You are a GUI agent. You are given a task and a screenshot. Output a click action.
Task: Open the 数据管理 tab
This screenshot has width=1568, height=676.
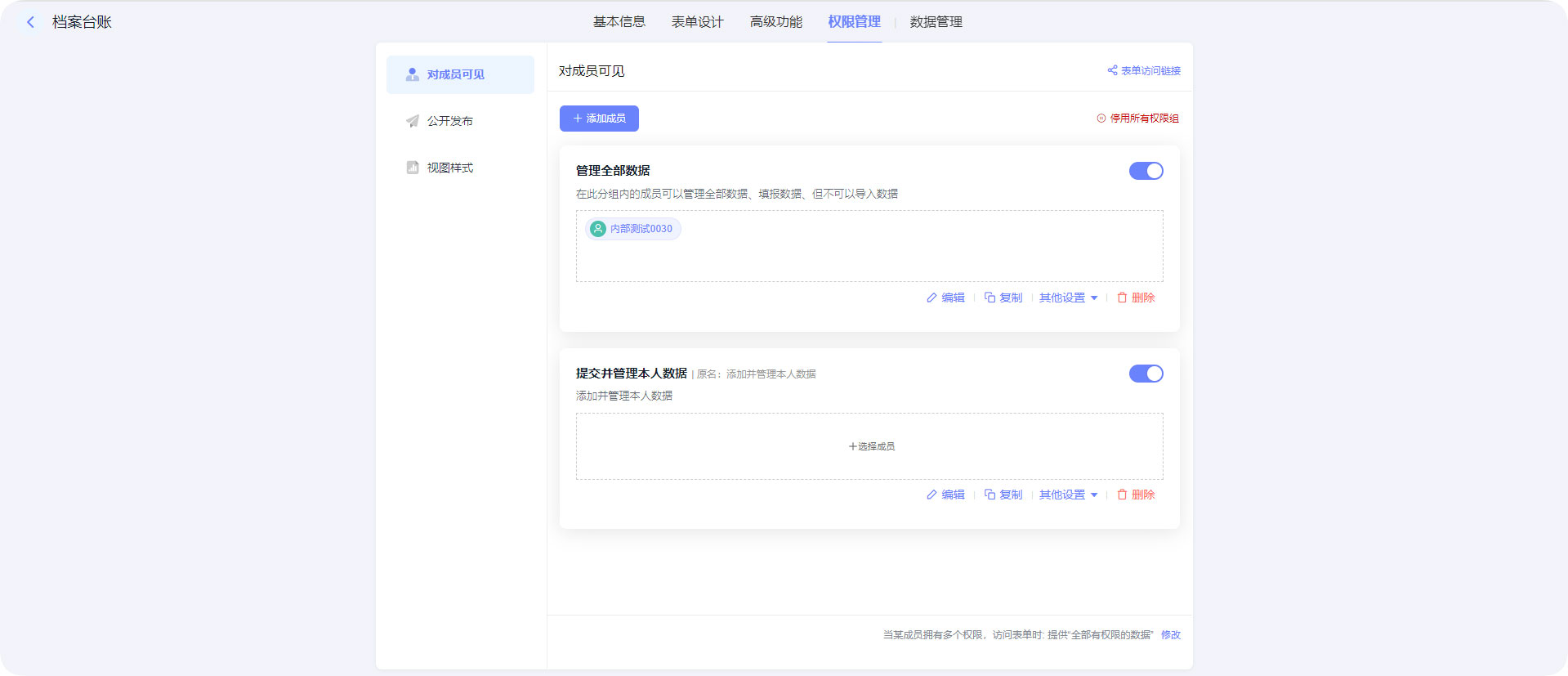pyautogui.click(x=936, y=22)
